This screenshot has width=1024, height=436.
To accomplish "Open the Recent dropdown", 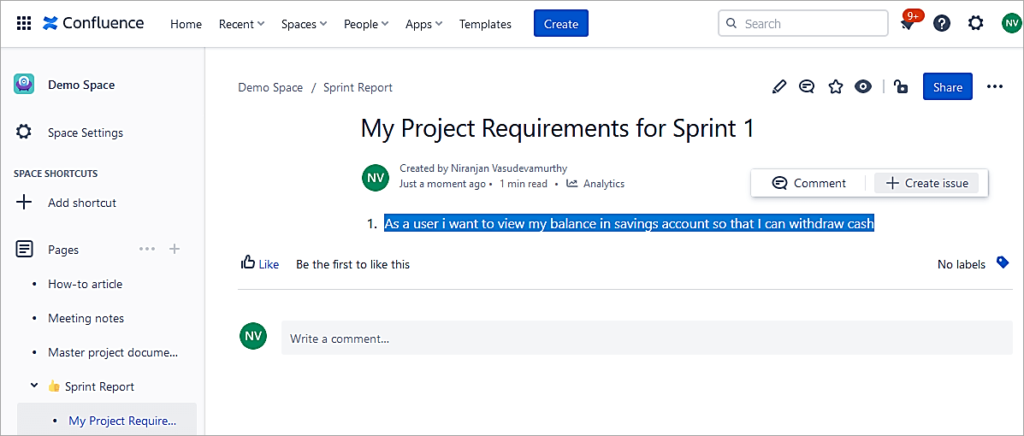I will pos(241,24).
